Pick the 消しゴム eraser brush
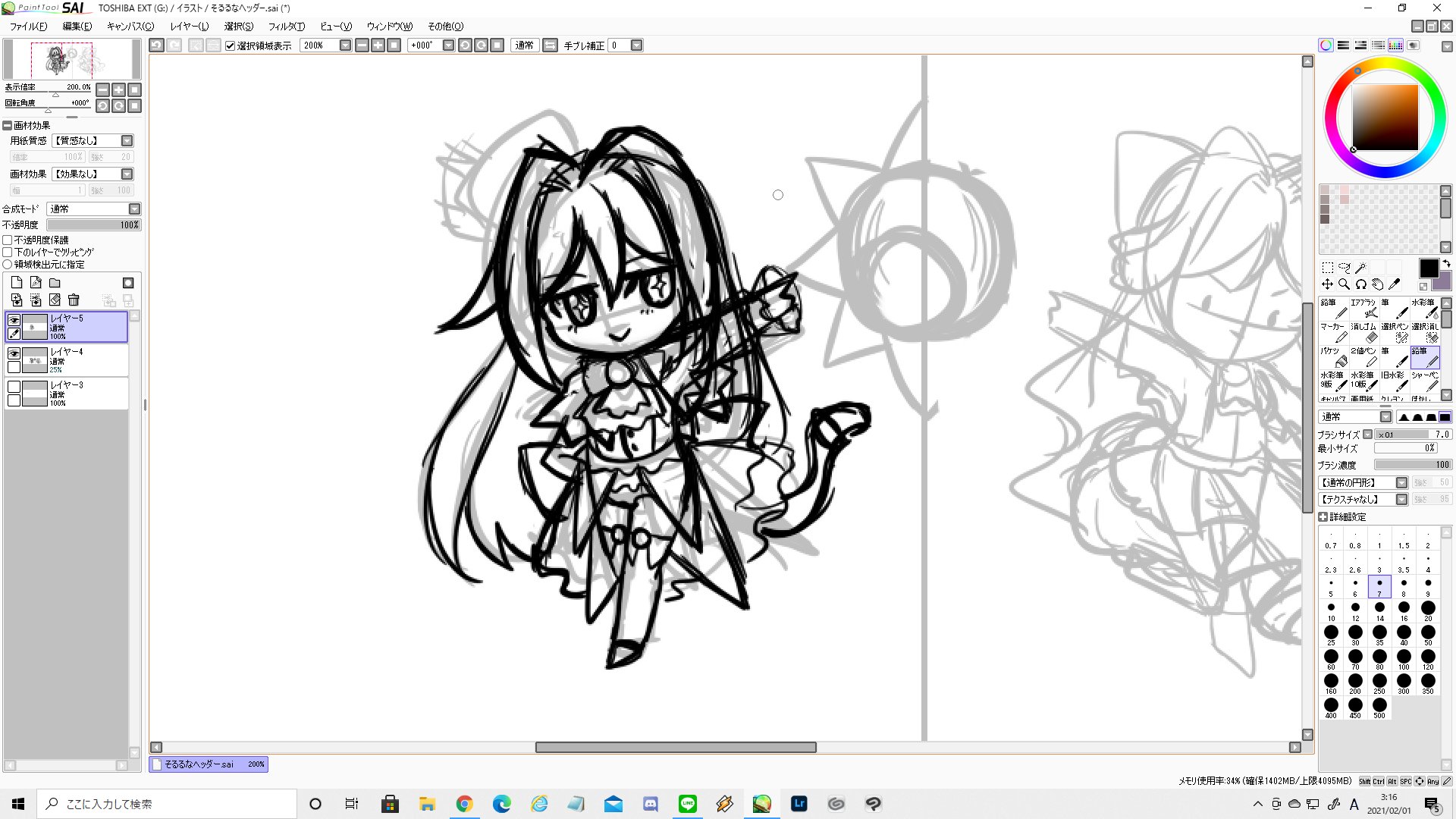Viewport: 1456px width, 819px height. tap(1365, 332)
